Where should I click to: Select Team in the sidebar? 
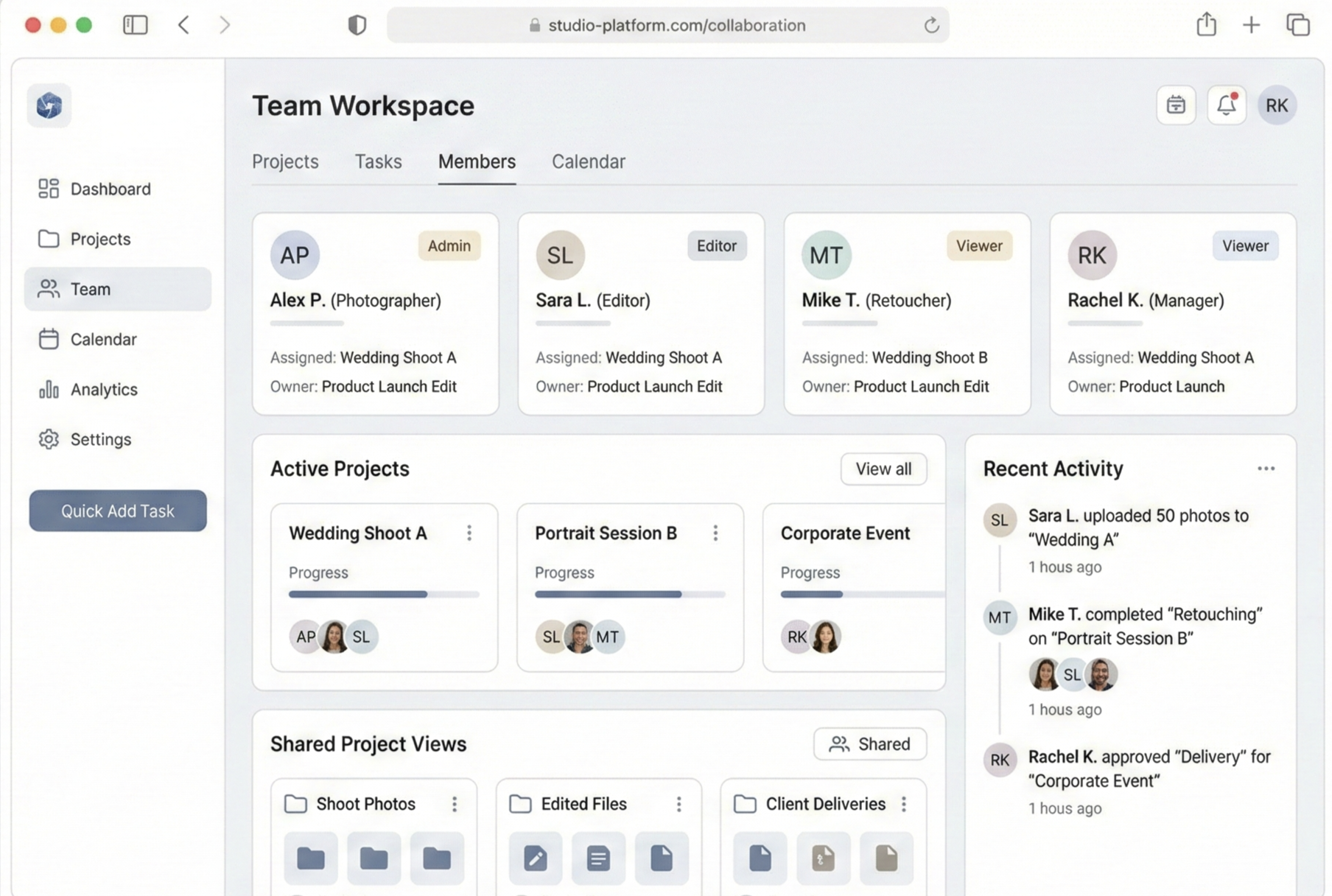[118, 289]
